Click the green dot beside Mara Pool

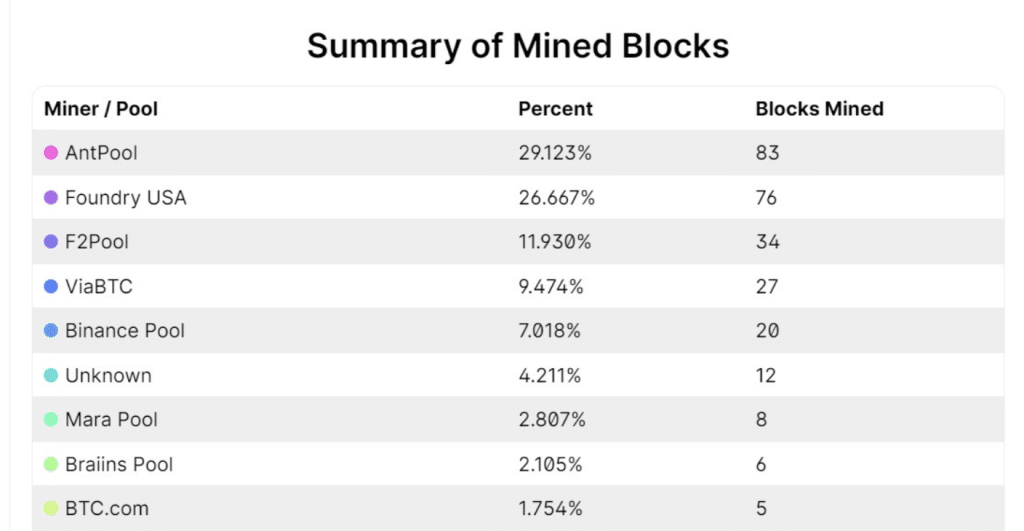pyautogui.click(x=51, y=420)
